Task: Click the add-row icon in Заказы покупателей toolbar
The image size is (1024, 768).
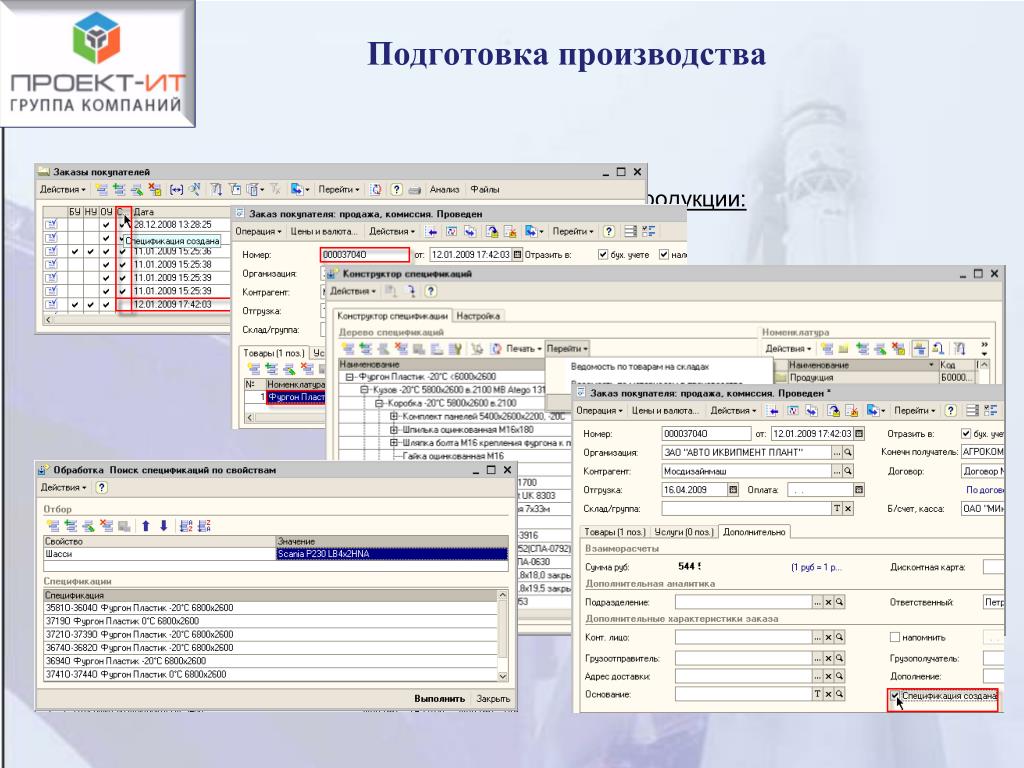Action: [101, 189]
